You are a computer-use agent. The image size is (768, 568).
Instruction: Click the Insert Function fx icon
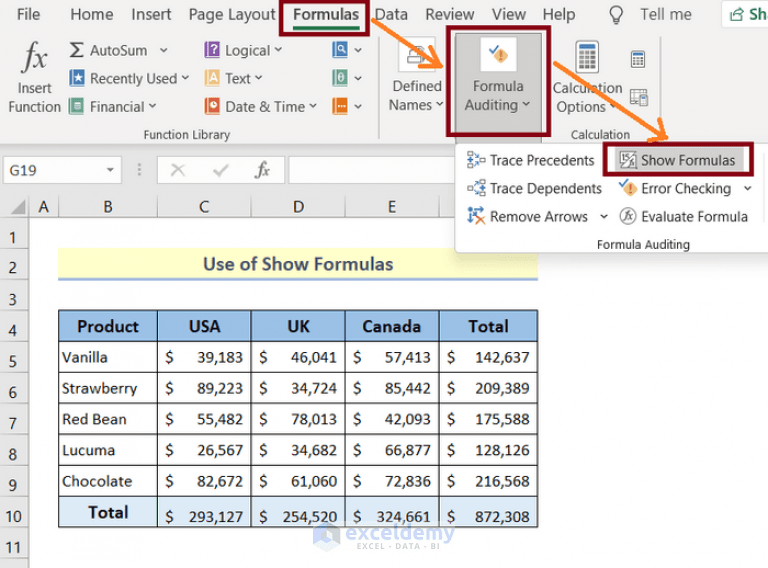34,56
